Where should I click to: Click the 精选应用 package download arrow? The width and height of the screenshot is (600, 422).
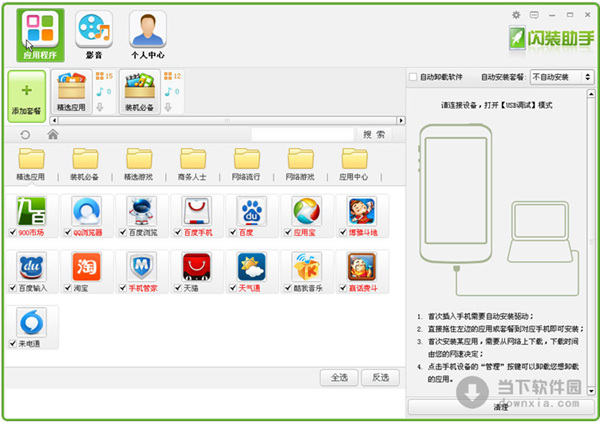(100, 108)
